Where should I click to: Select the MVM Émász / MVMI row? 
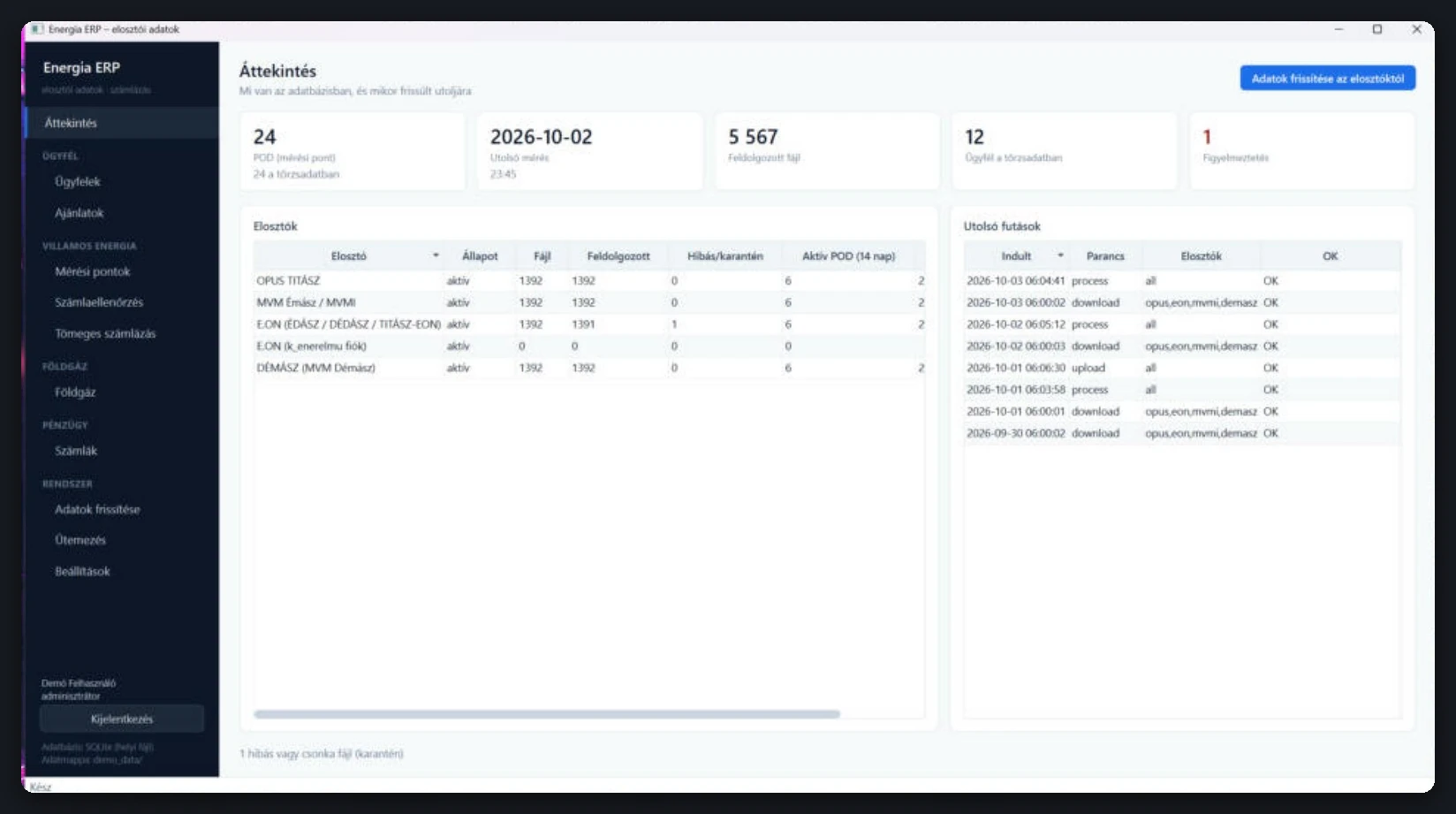[x=589, y=302]
